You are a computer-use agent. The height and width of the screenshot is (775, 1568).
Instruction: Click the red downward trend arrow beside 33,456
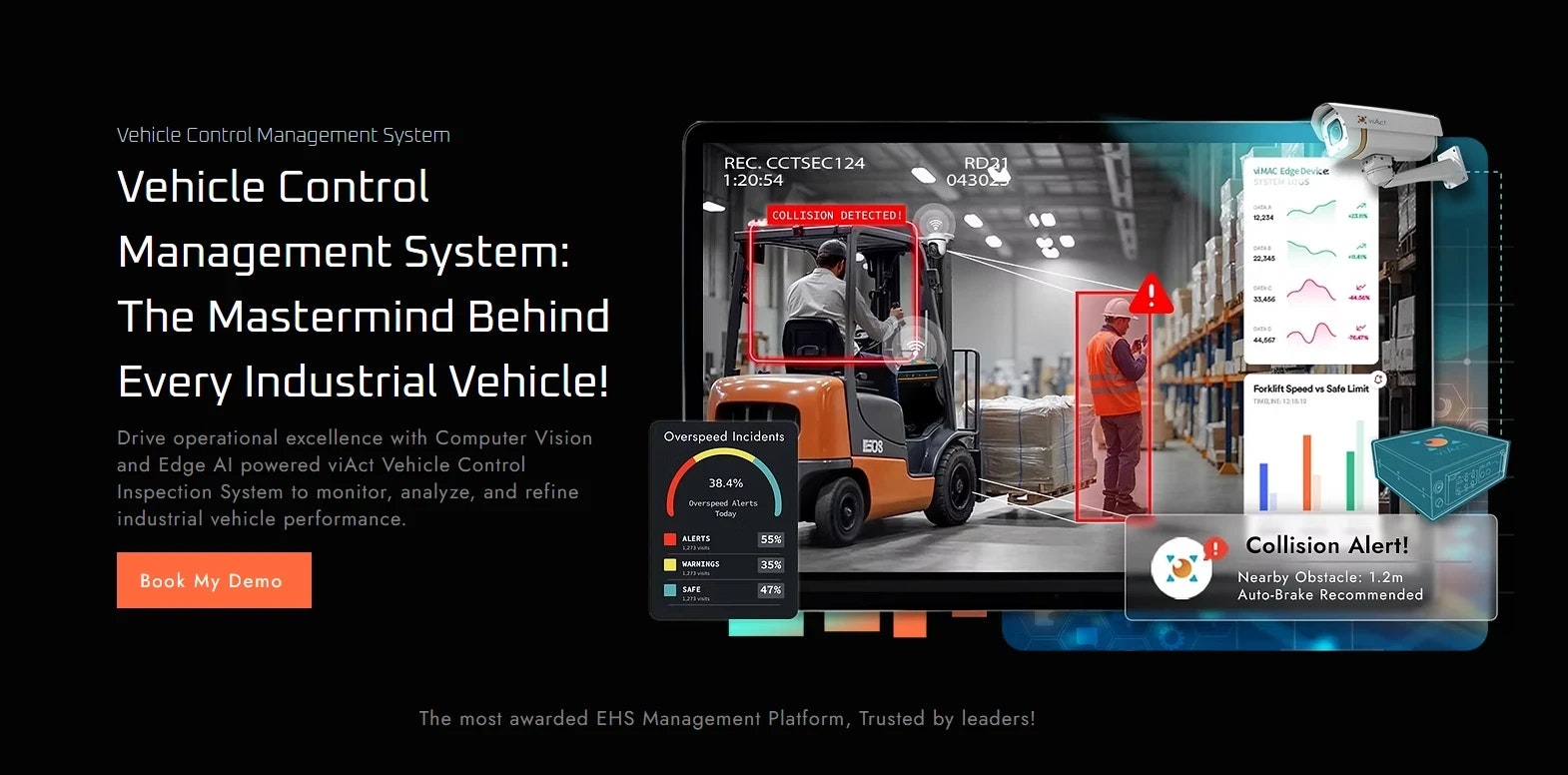click(x=1359, y=288)
